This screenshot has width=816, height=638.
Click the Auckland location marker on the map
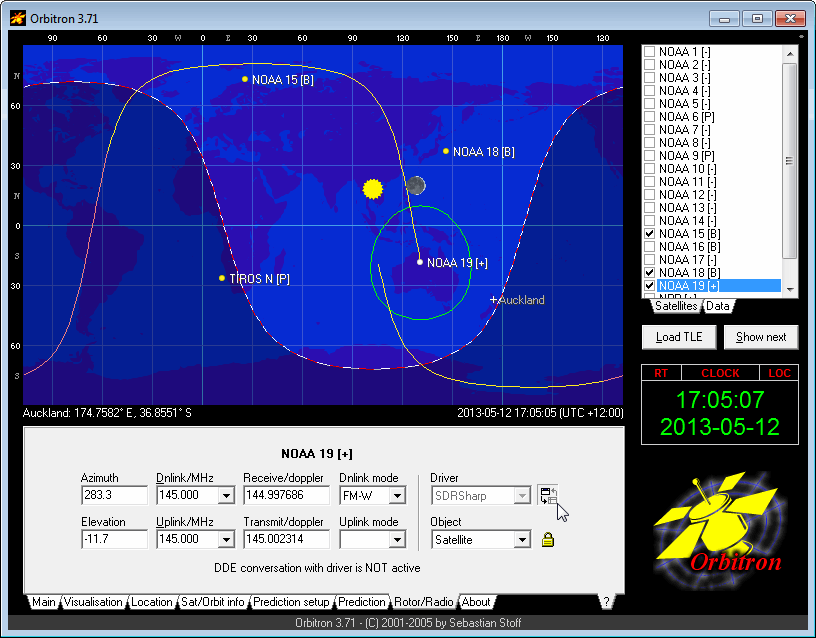pos(493,300)
